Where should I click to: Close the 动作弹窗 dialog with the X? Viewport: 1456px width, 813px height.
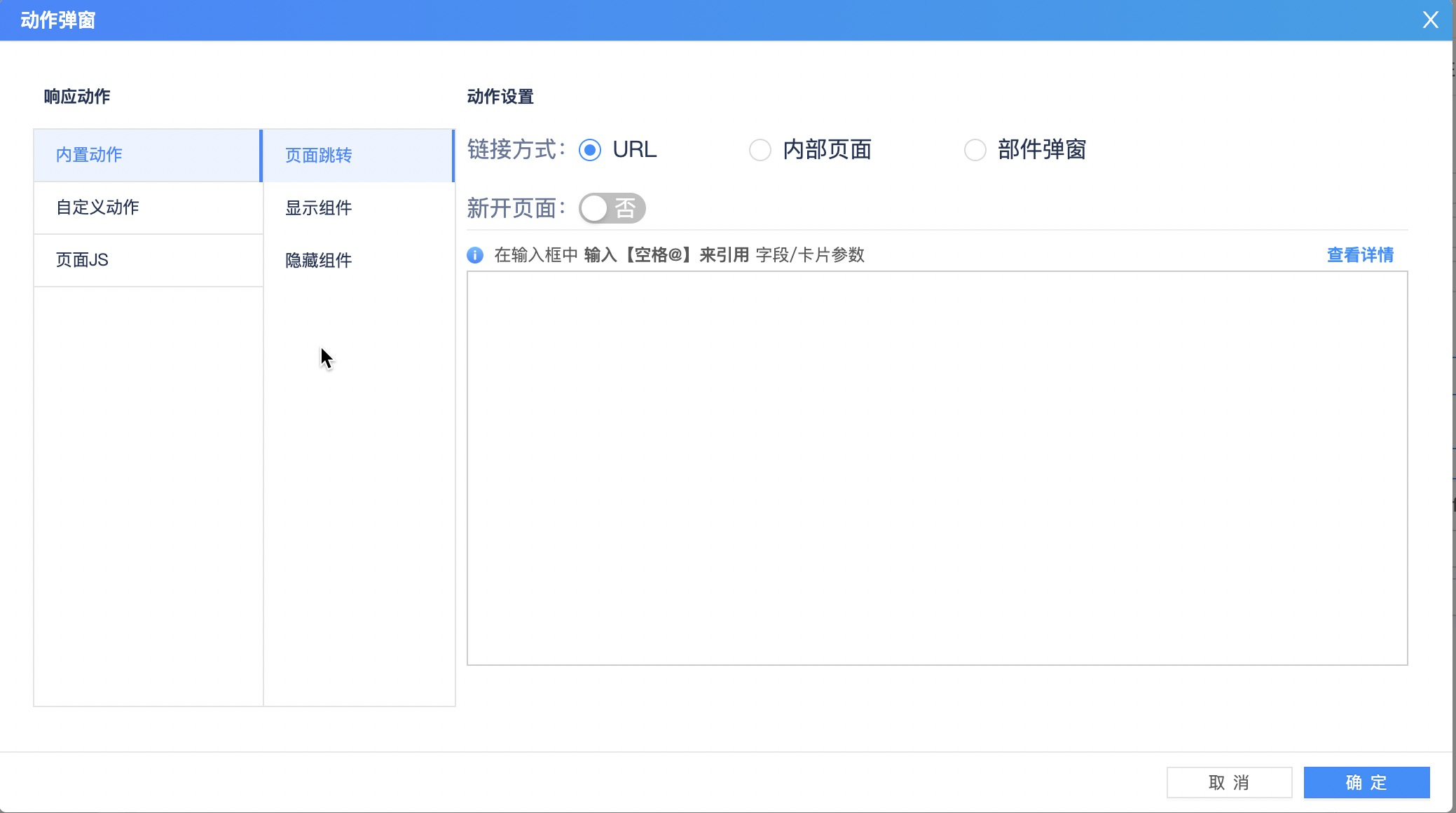pos(1430,20)
